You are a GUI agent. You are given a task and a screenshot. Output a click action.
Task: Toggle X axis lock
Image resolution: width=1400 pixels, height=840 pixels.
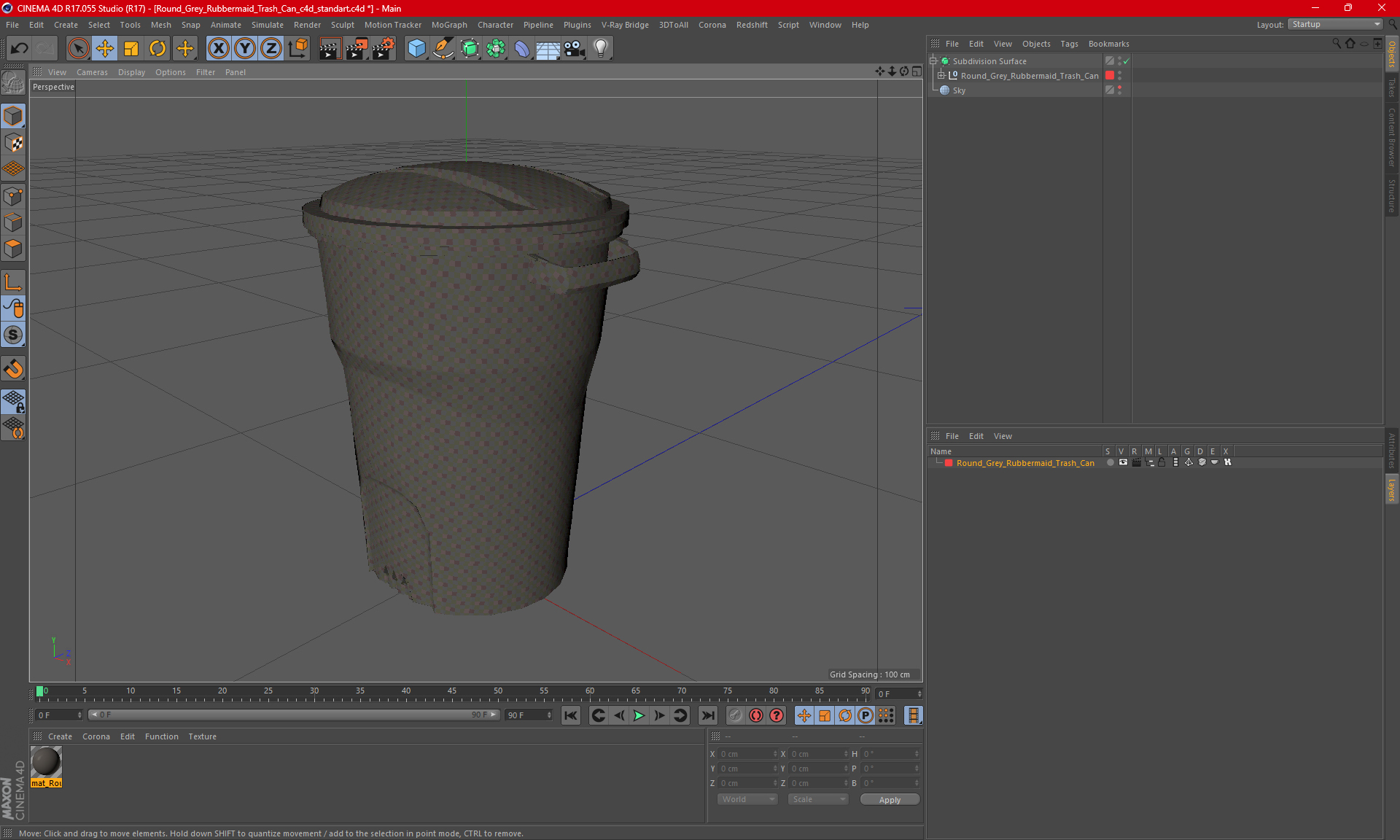click(218, 49)
